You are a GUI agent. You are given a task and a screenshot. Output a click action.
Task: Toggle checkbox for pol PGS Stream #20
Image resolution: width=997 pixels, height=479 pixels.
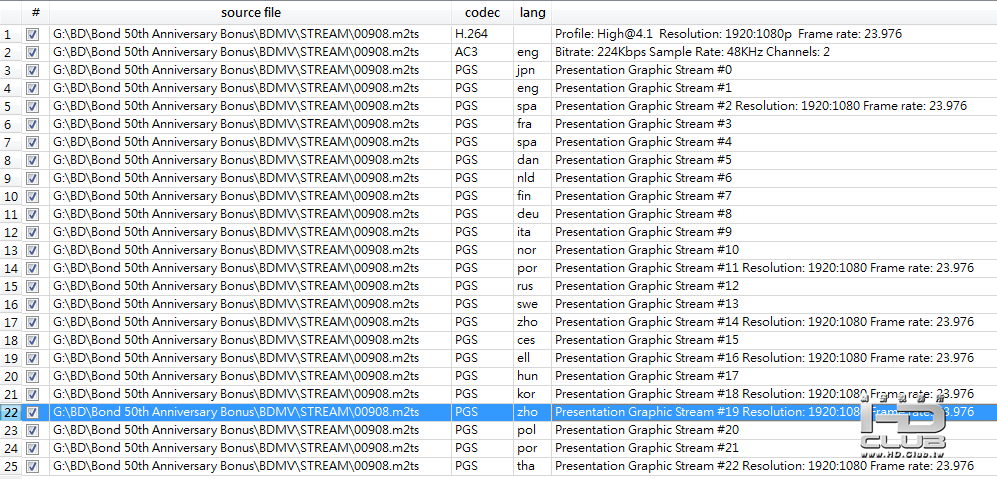[33, 430]
